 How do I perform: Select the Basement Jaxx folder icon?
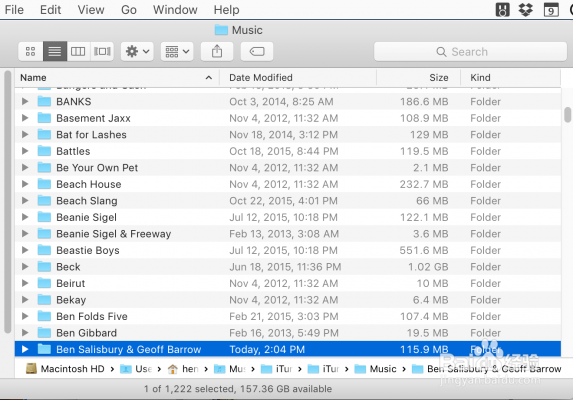(x=44, y=118)
